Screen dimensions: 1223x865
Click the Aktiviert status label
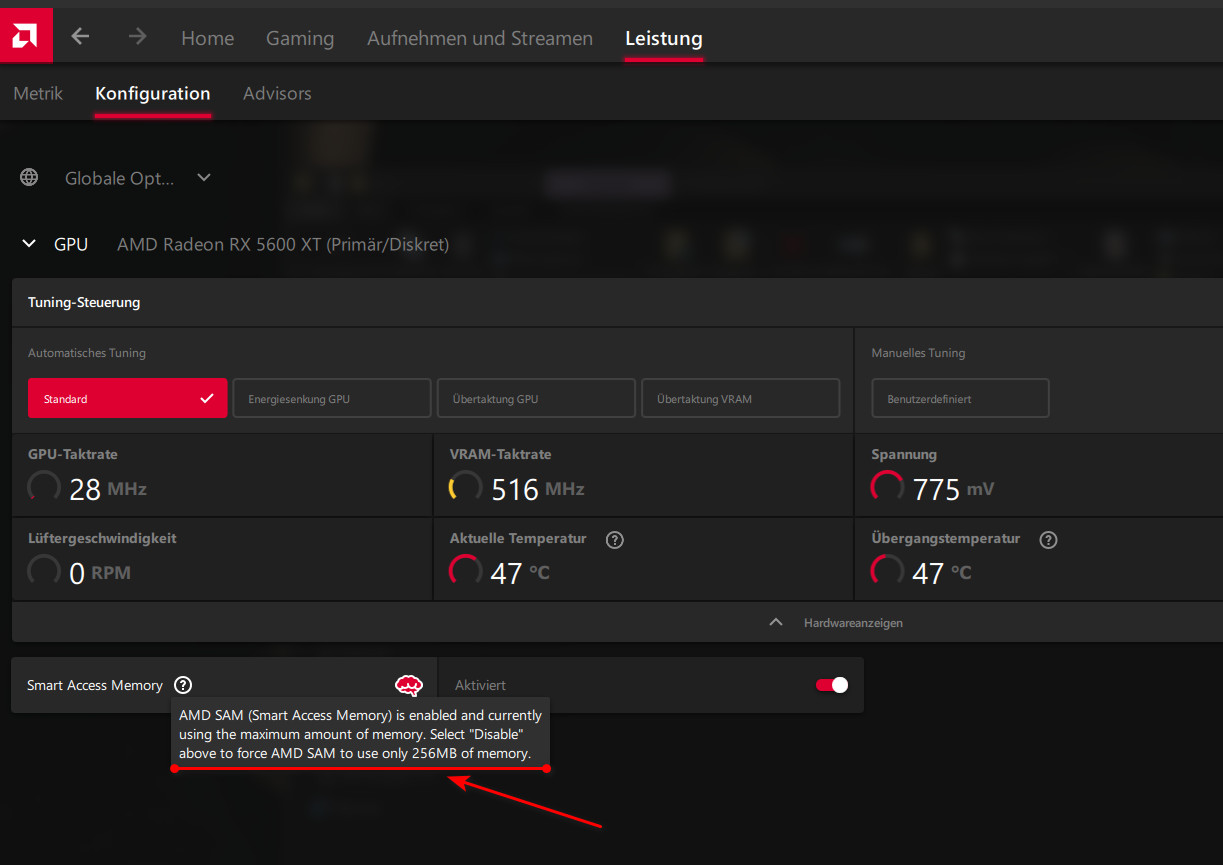pyautogui.click(x=480, y=686)
